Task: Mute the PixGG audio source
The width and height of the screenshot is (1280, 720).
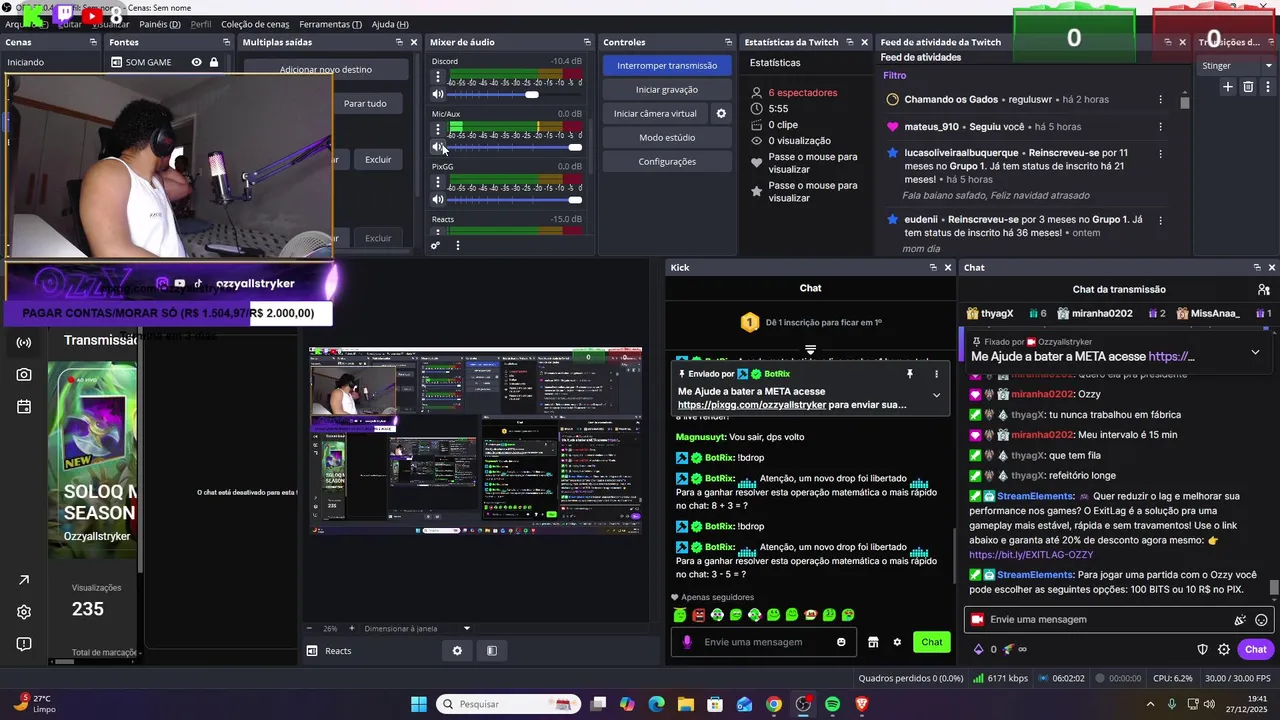Action: 438,200
